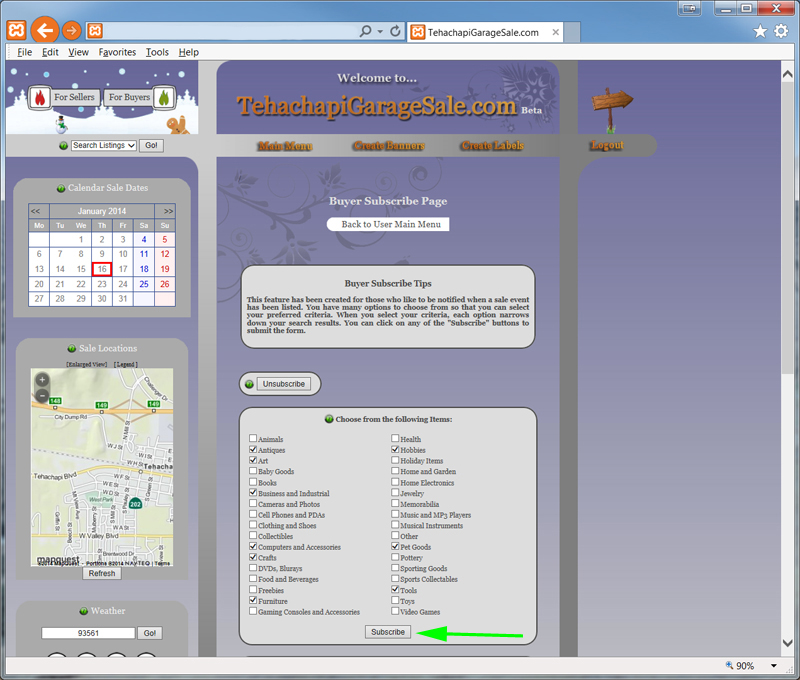The height and width of the screenshot is (680, 800).
Task: Click the wooden arrow signpost icon
Action: click(x=612, y=109)
